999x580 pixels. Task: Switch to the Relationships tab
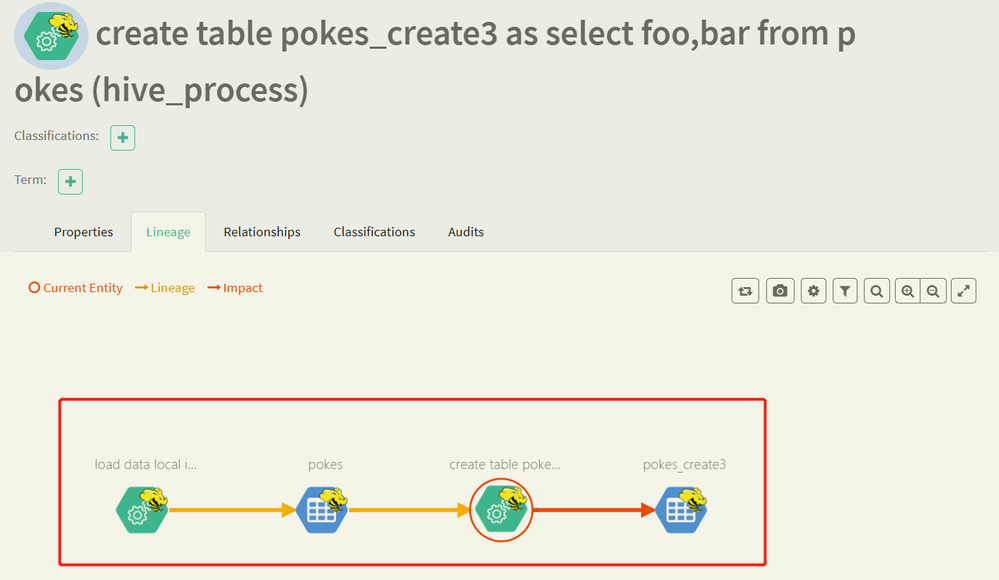(x=262, y=232)
